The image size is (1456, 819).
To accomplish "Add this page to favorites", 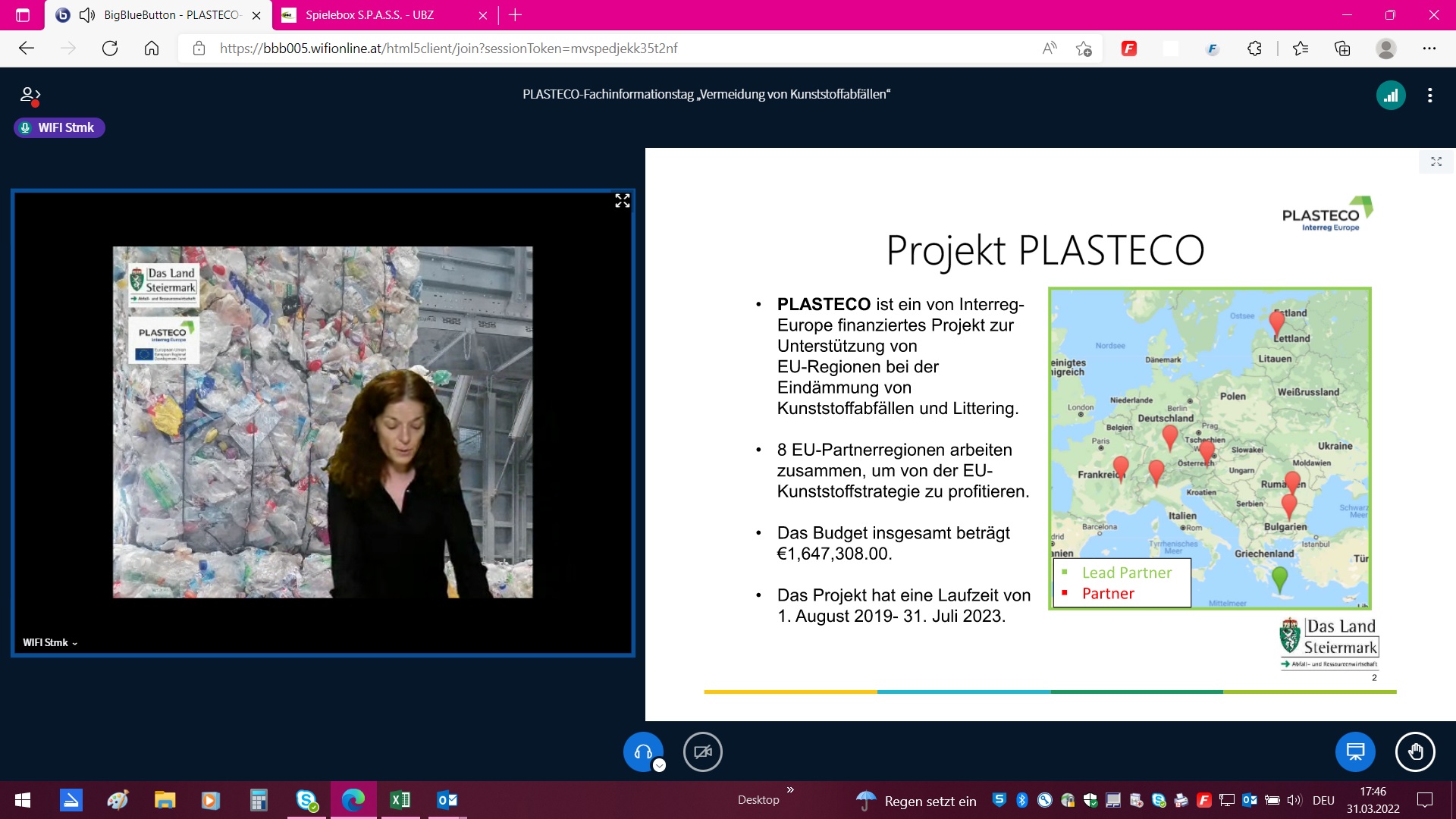I will click(1084, 49).
